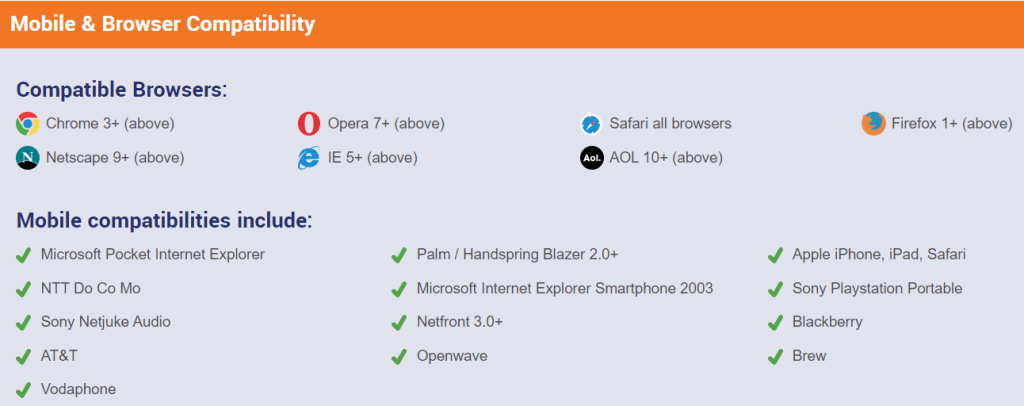
Task: Click the Chrome browser icon
Action: [x=27, y=123]
